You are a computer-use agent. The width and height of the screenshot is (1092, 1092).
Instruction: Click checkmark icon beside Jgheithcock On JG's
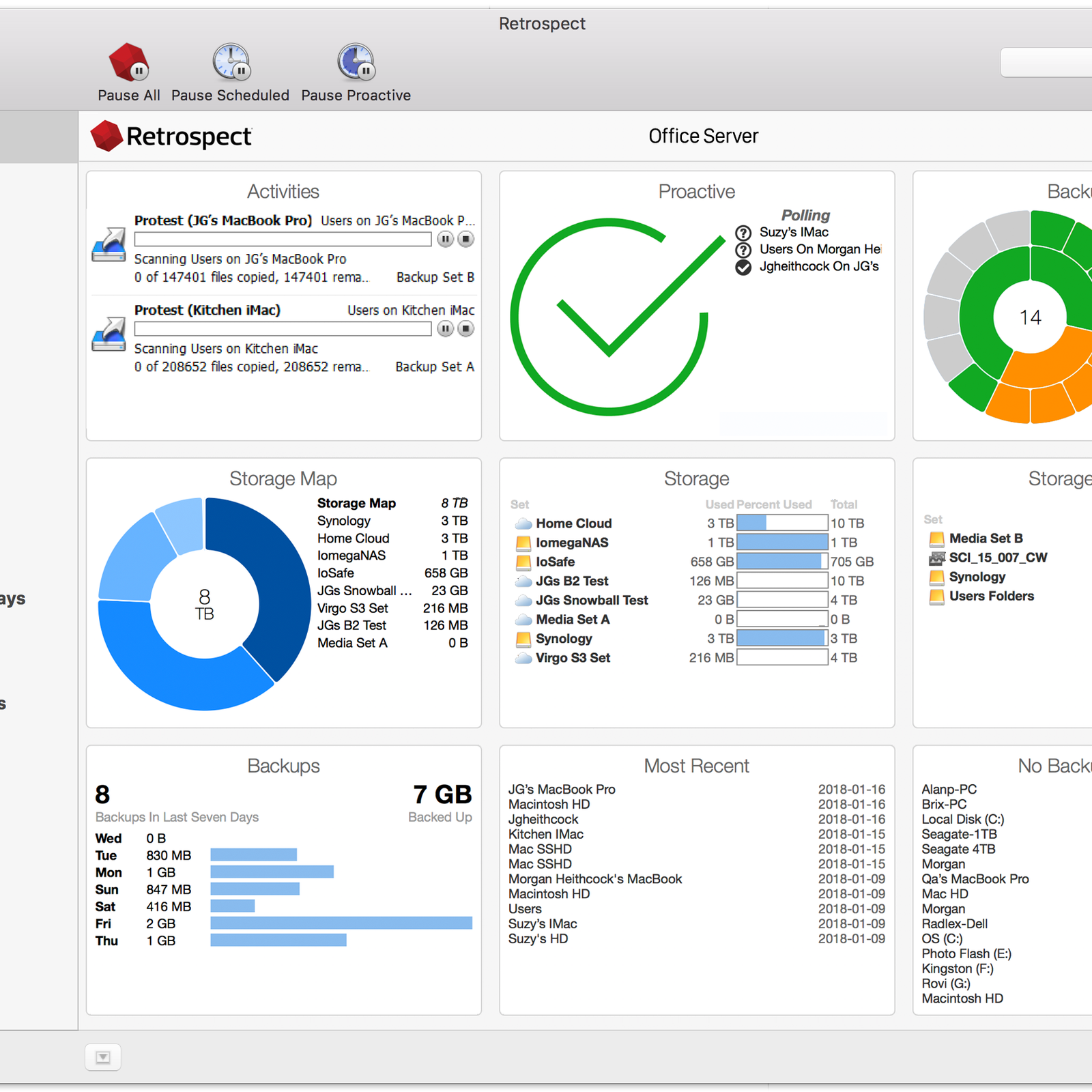point(743,267)
